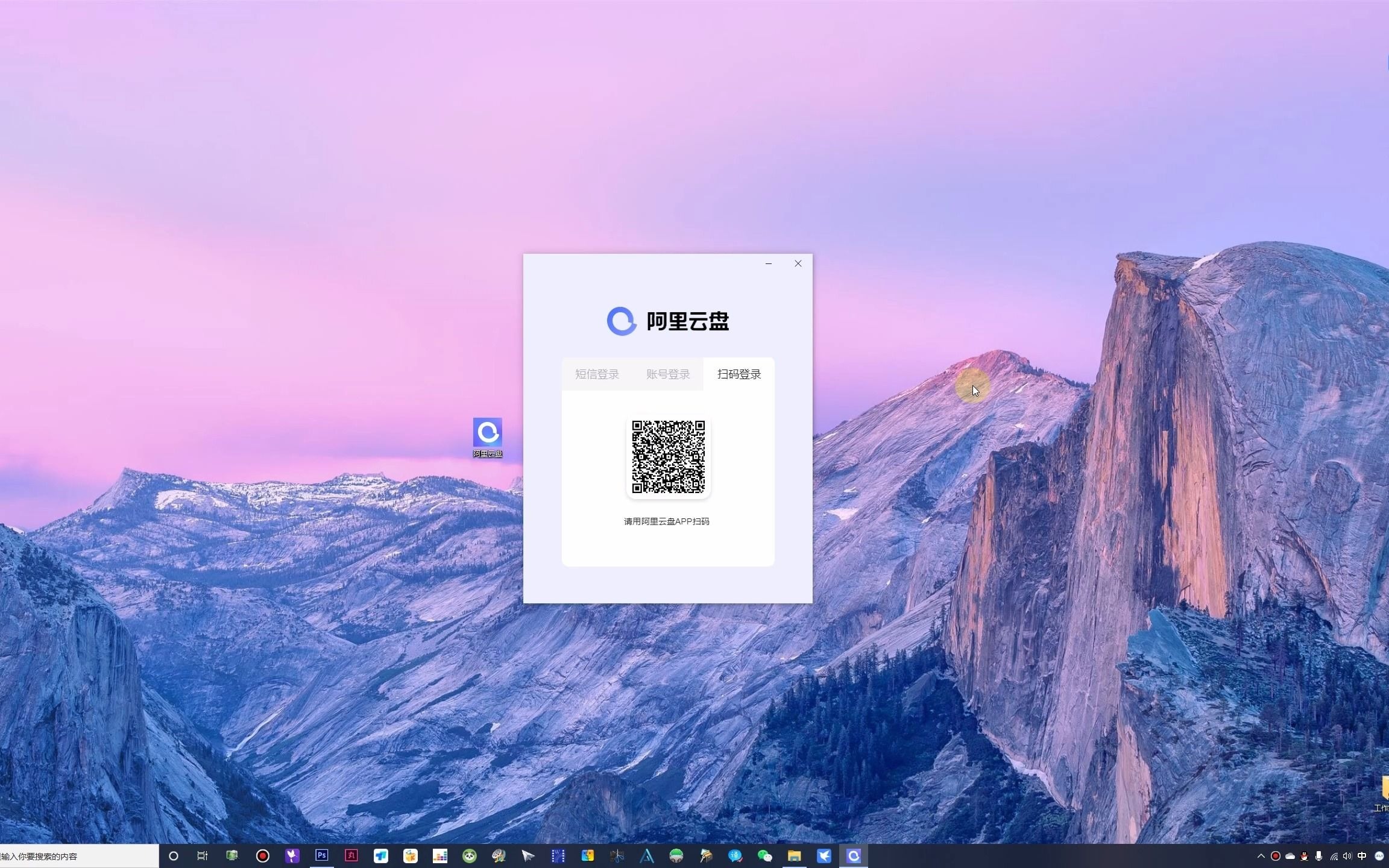Screen dimensions: 1389x868
Task: Click the microphone tray icon
Action: 1319,856
